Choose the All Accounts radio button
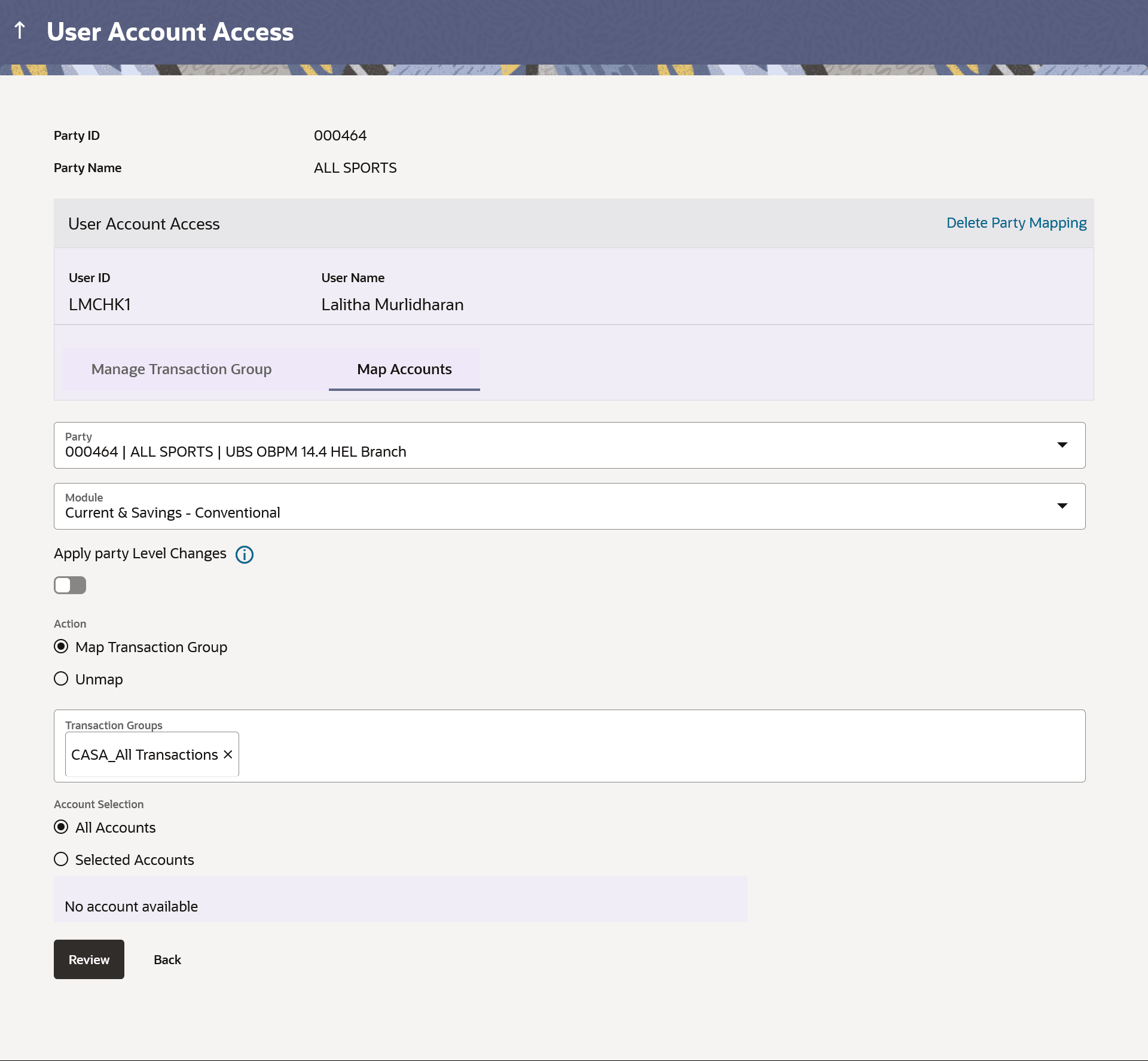 pyautogui.click(x=61, y=827)
